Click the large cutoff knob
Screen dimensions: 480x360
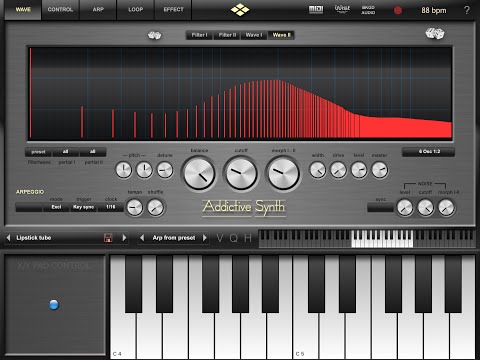coord(241,174)
